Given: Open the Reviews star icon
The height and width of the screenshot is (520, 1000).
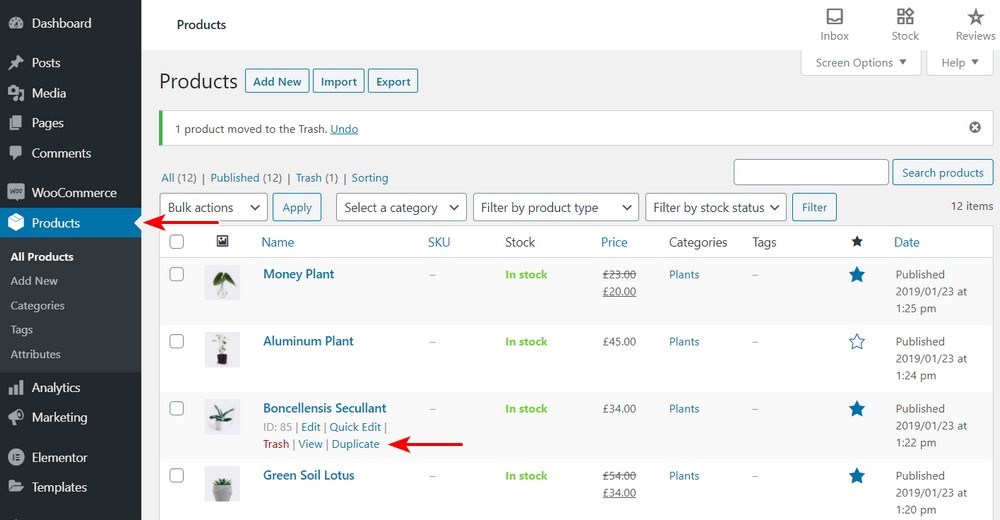Looking at the screenshot, I should pyautogui.click(x=975, y=16).
